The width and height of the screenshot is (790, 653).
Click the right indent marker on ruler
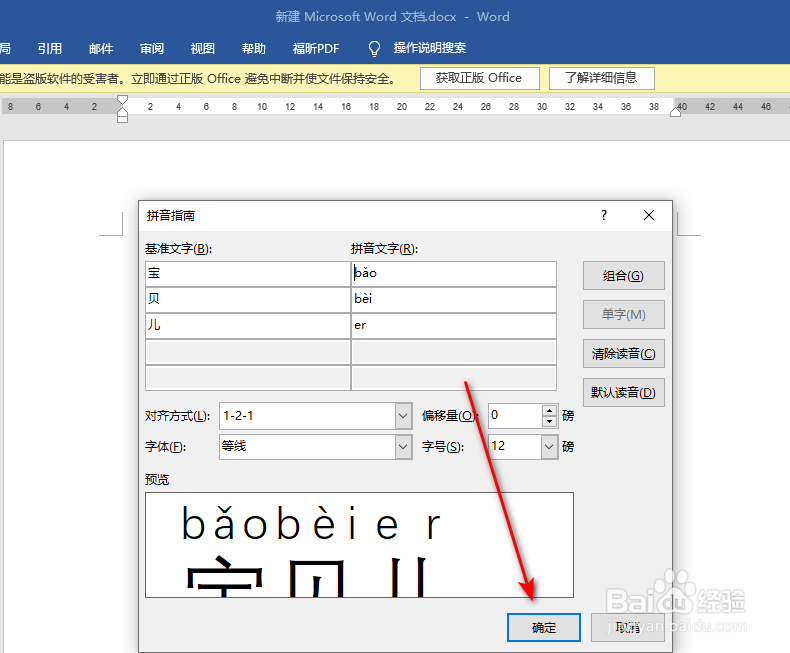point(676,112)
